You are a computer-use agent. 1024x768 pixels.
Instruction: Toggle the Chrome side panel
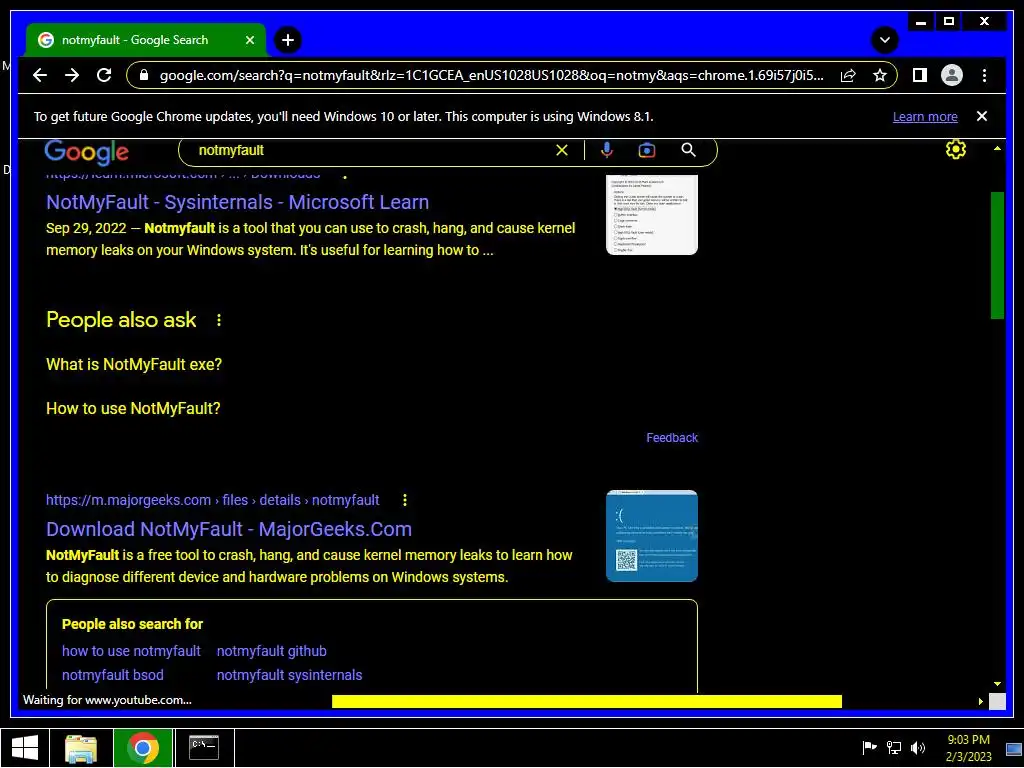(x=920, y=75)
